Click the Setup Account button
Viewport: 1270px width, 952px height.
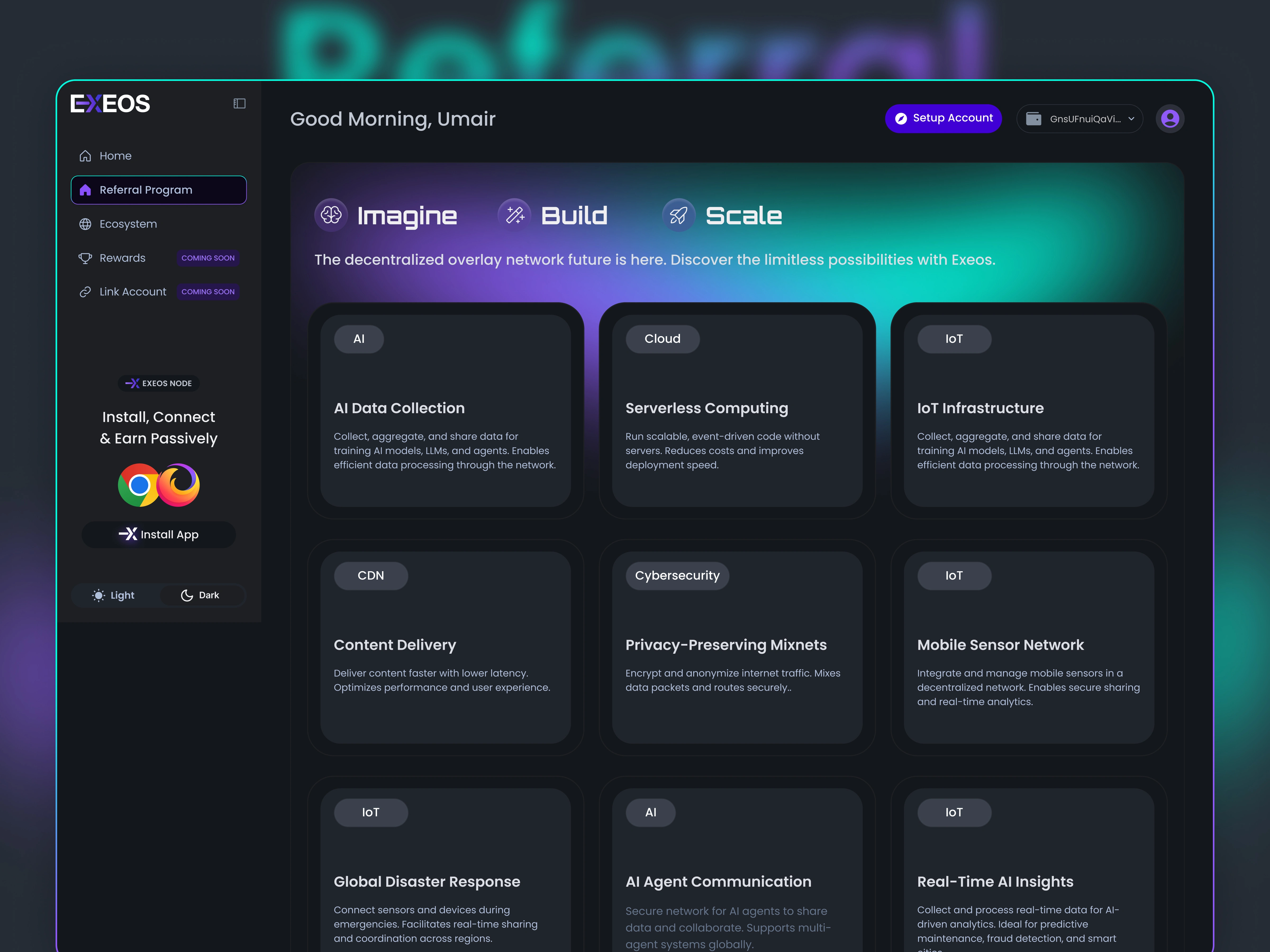pyautogui.click(x=943, y=118)
